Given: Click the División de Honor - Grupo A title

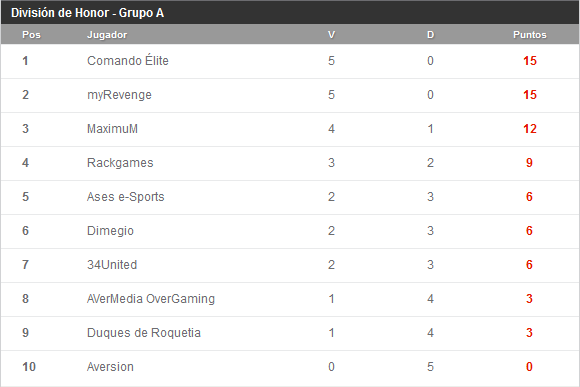Looking at the screenshot, I should point(87,13).
